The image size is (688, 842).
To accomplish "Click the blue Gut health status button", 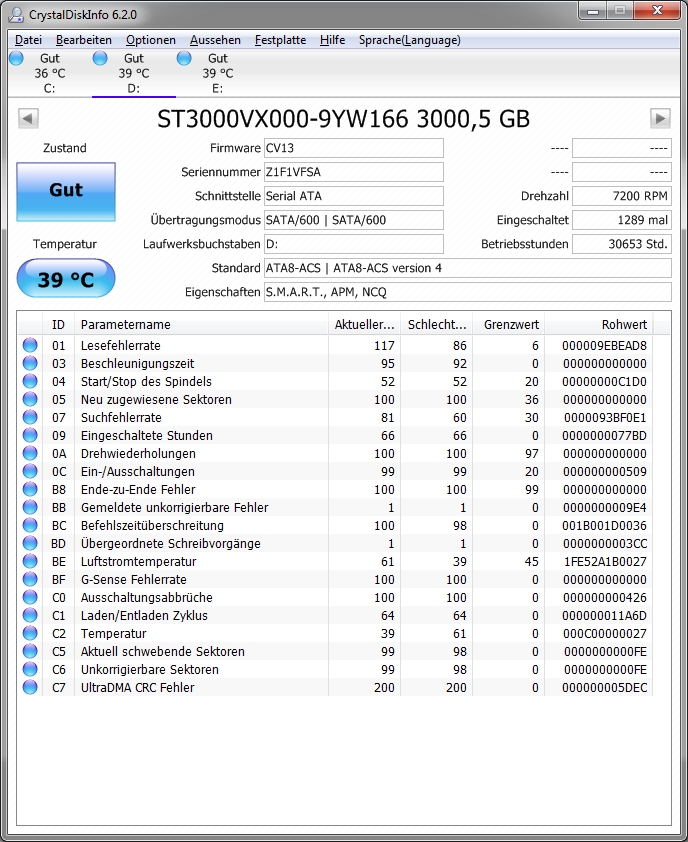I will pyautogui.click(x=66, y=192).
